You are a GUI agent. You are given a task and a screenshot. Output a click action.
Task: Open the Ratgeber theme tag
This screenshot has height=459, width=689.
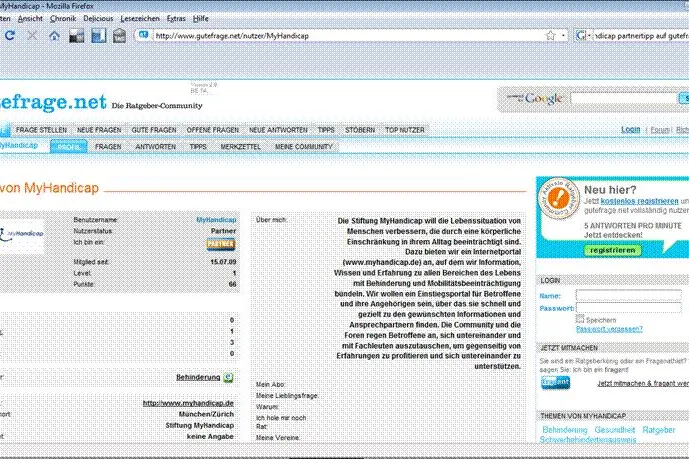pos(658,430)
